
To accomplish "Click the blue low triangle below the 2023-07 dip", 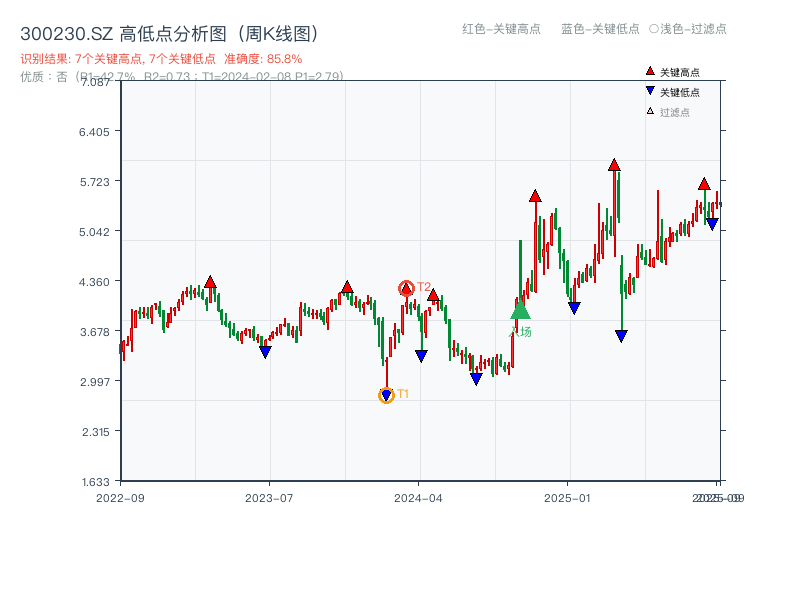I will click(x=266, y=351).
